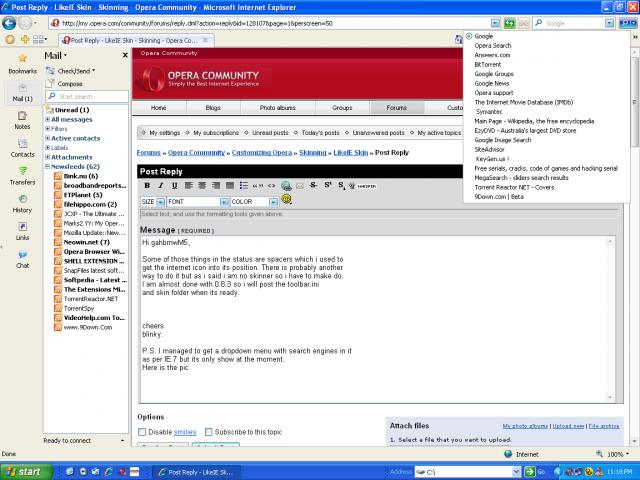Image resolution: width=640 pixels, height=480 pixels.
Task: Switch to the Photo albums site tab
Action: coord(278,108)
